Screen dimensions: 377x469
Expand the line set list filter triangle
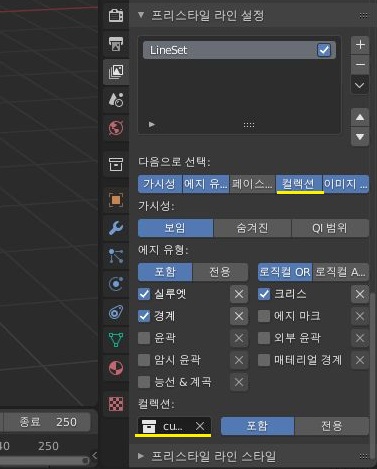[x=152, y=124]
